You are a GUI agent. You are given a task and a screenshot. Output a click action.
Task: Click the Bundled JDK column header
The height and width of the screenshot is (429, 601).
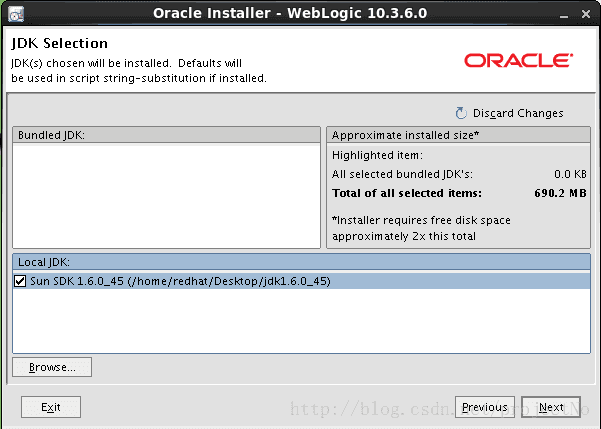(166, 135)
